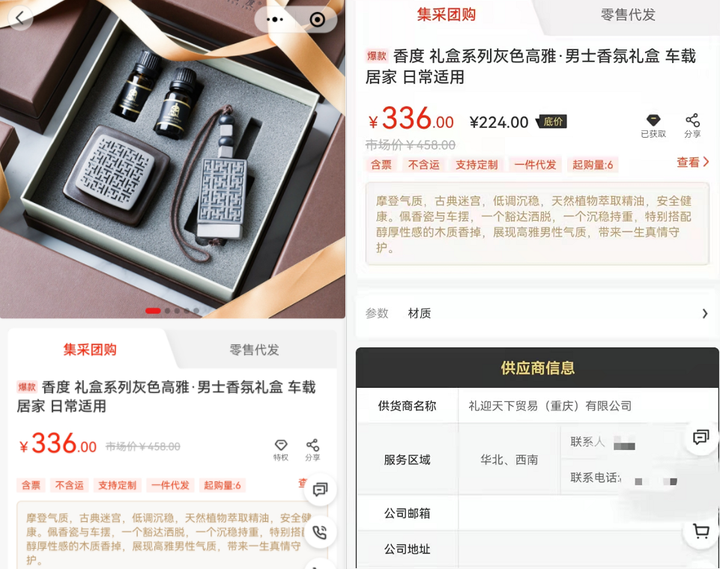
Task: Open chat from the right panel message icon
Action: pyautogui.click(x=701, y=437)
